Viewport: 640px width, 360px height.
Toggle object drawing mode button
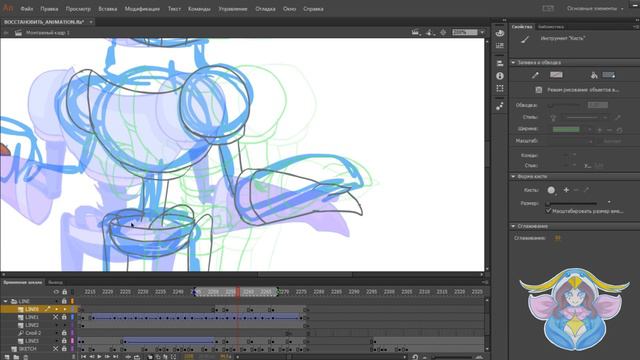pos(539,90)
